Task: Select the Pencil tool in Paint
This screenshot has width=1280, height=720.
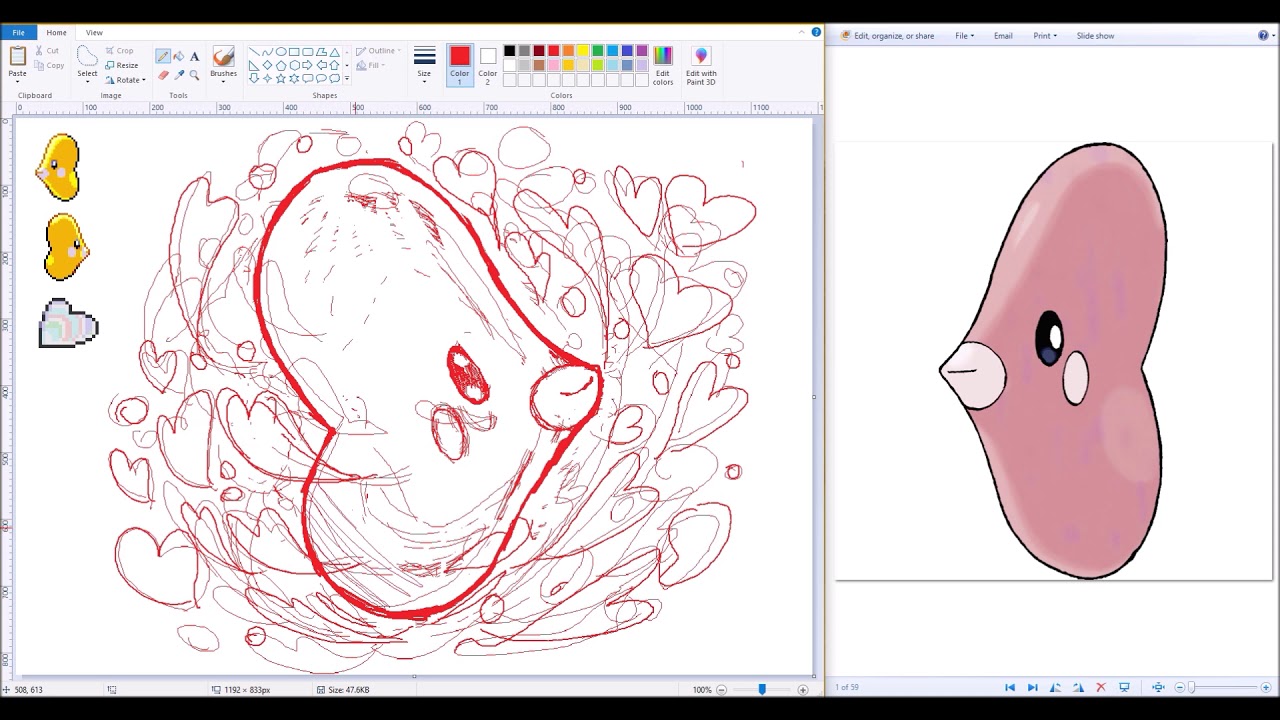Action: coord(163,56)
